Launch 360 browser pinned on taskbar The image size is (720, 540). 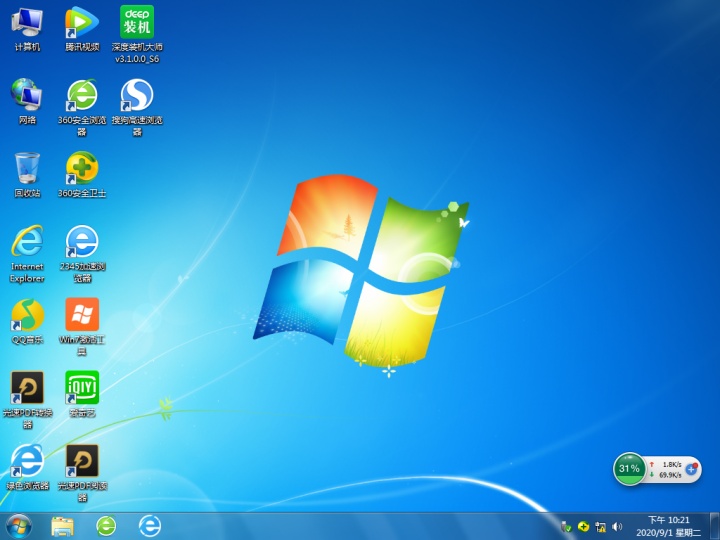click(106, 526)
